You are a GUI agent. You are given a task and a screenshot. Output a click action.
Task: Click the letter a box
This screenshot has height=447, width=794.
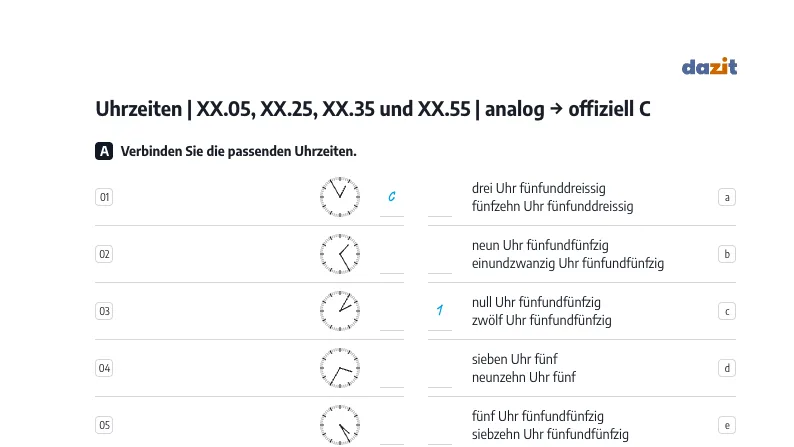click(x=727, y=197)
